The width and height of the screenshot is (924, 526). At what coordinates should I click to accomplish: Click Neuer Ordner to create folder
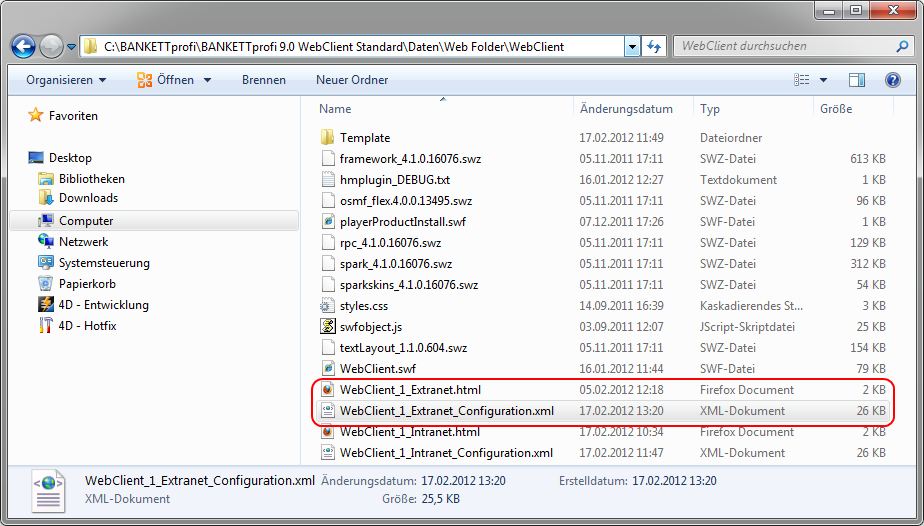click(352, 80)
